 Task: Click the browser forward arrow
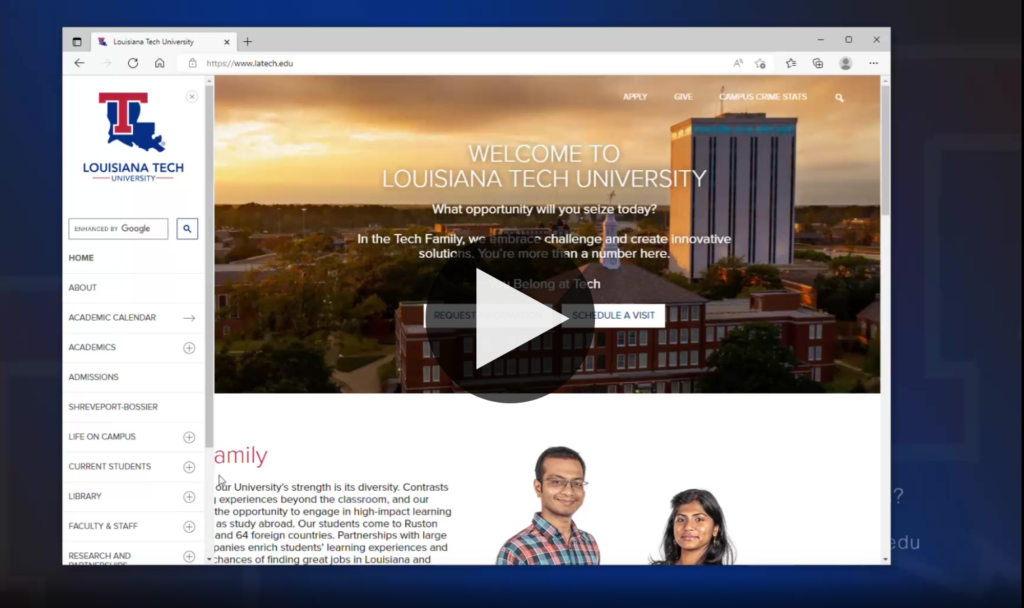(106, 63)
